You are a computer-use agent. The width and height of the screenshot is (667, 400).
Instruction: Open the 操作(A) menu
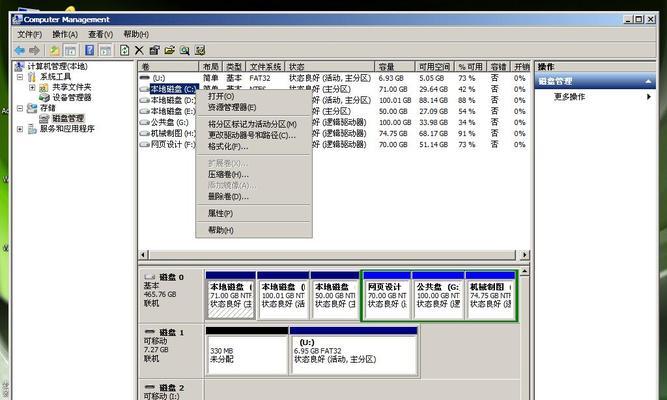coord(65,34)
